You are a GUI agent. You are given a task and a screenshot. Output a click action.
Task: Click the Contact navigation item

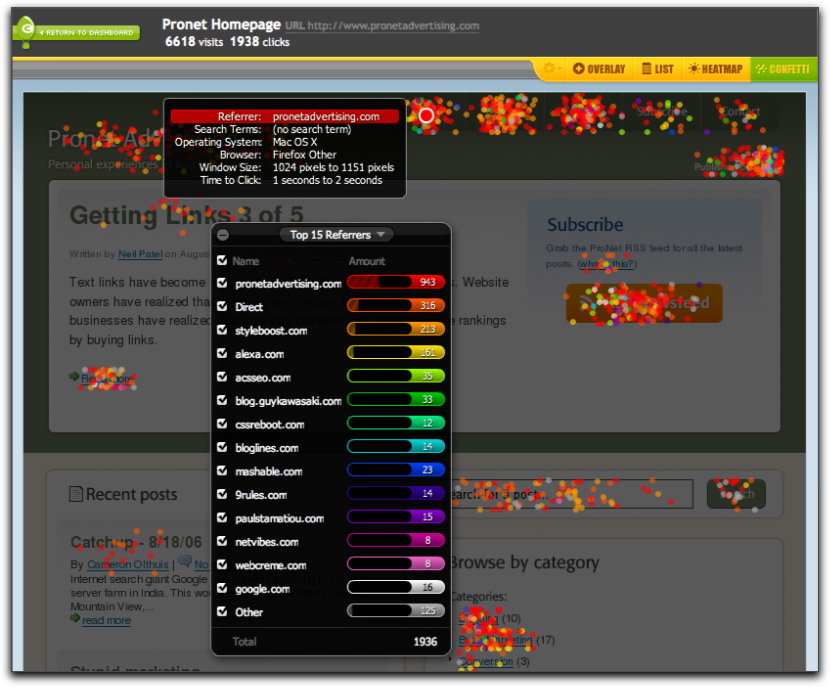[741, 112]
